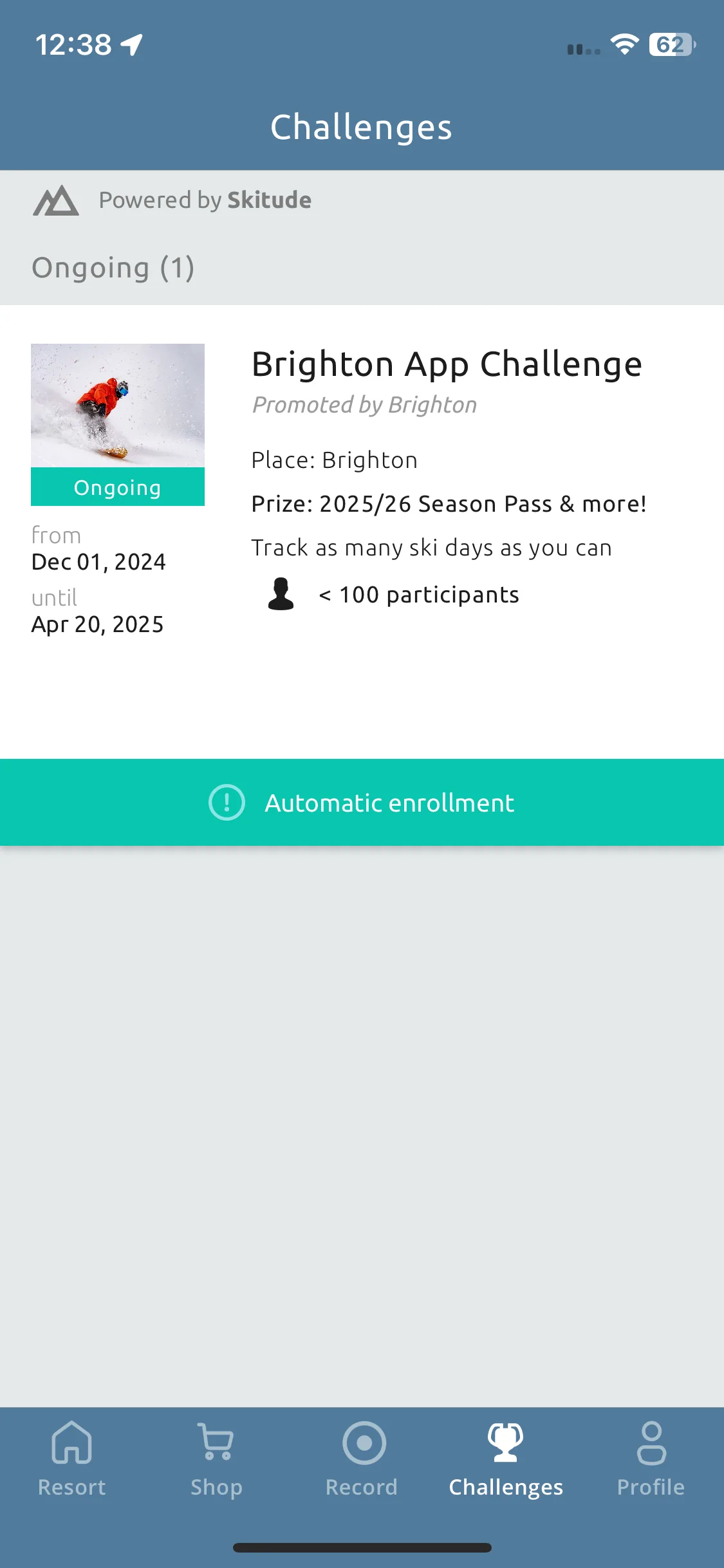The width and height of the screenshot is (724, 1568).
Task: Tap the Prize 2025/26 Season Pass line
Action: tap(449, 504)
